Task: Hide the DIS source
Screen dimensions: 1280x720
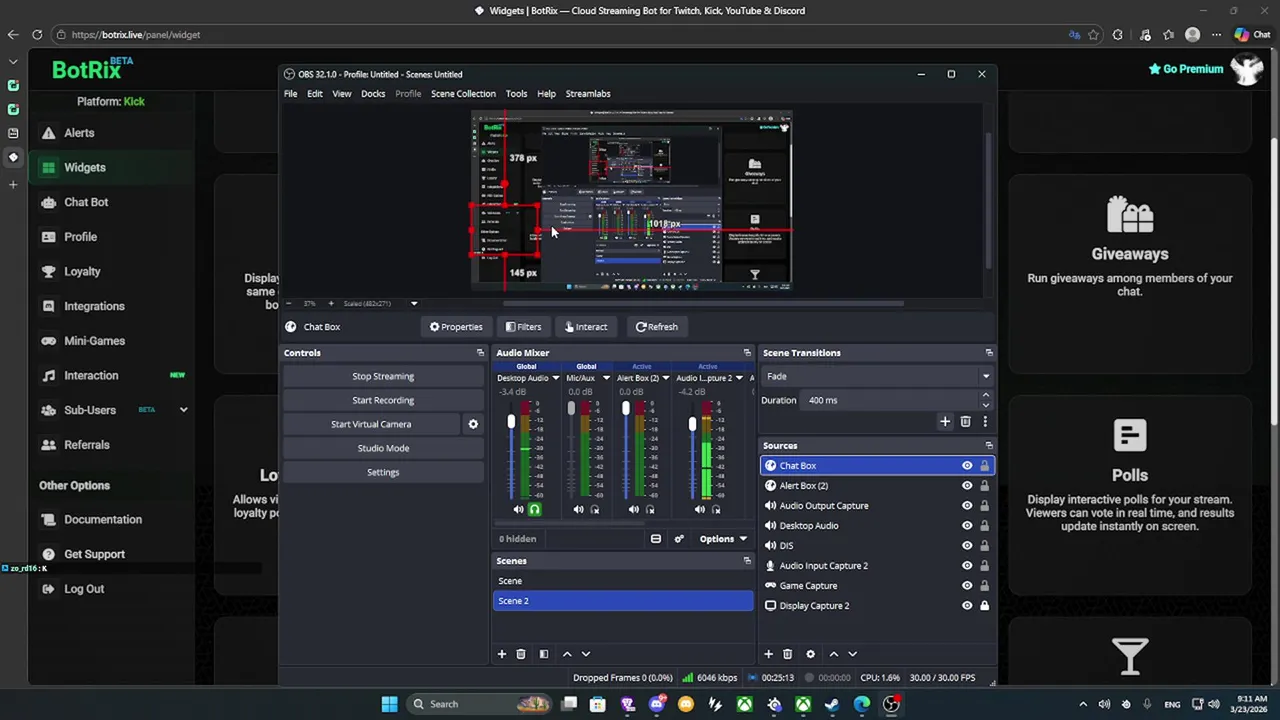Action: point(967,546)
